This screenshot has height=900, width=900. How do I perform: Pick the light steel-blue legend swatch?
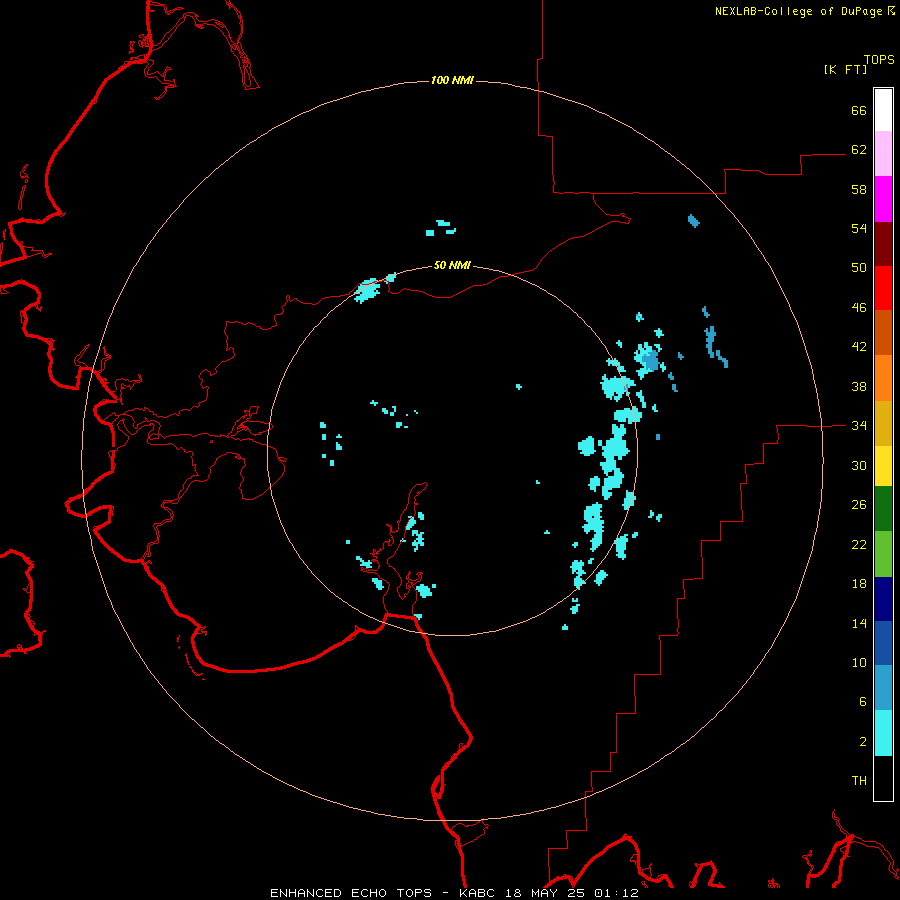(x=883, y=688)
